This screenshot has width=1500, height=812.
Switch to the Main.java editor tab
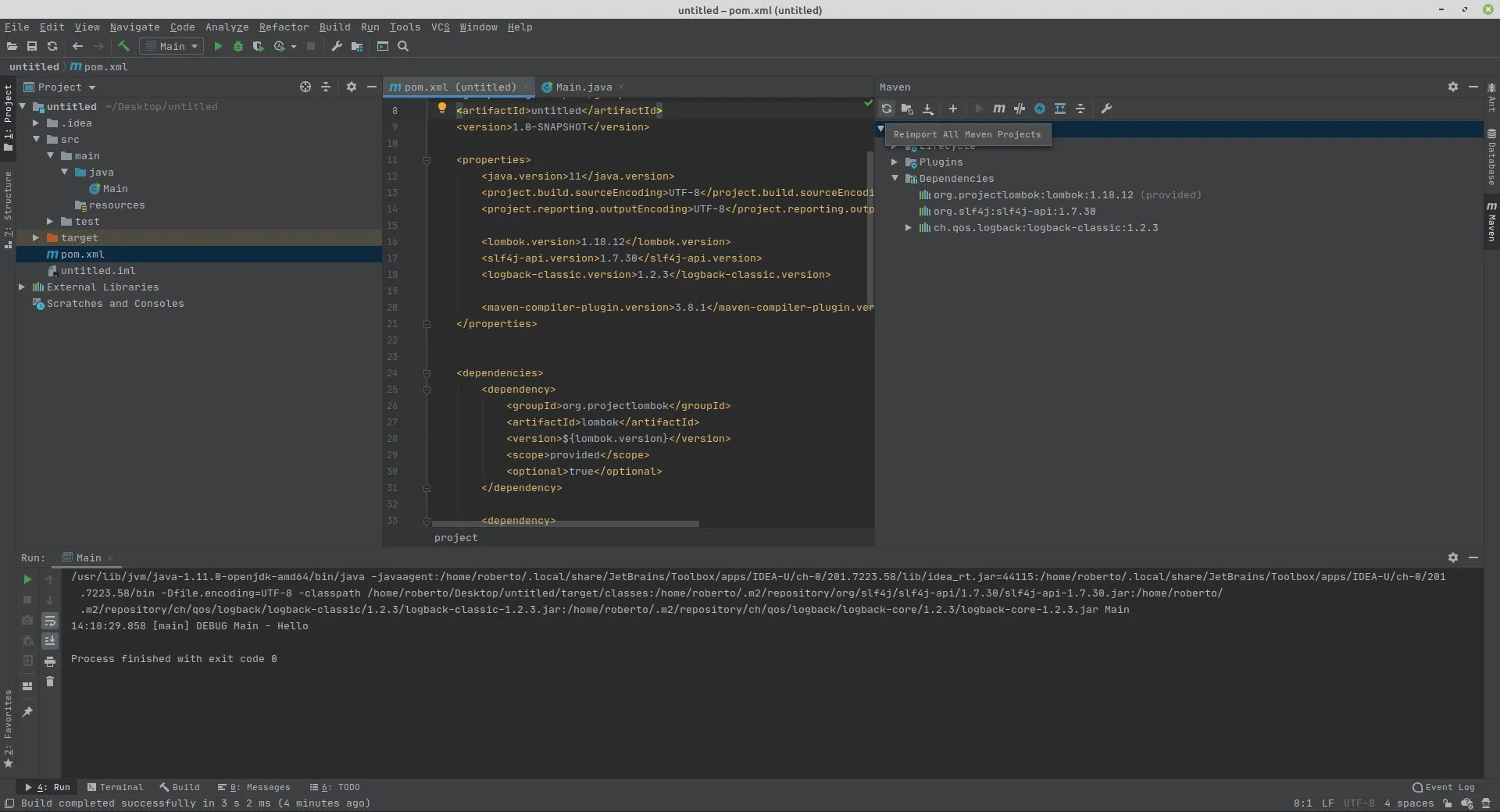[x=583, y=87]
